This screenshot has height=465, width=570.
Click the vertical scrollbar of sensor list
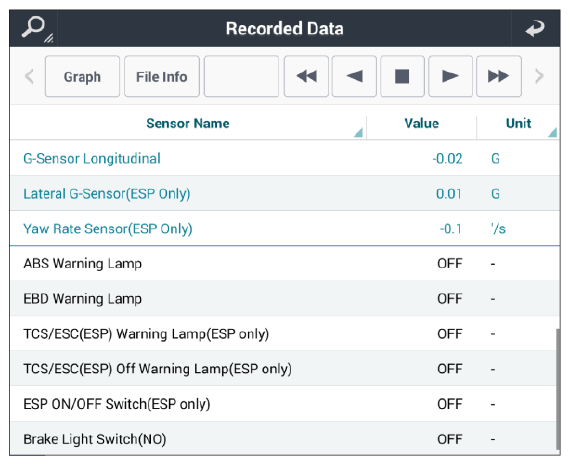[x=558, y=389]
